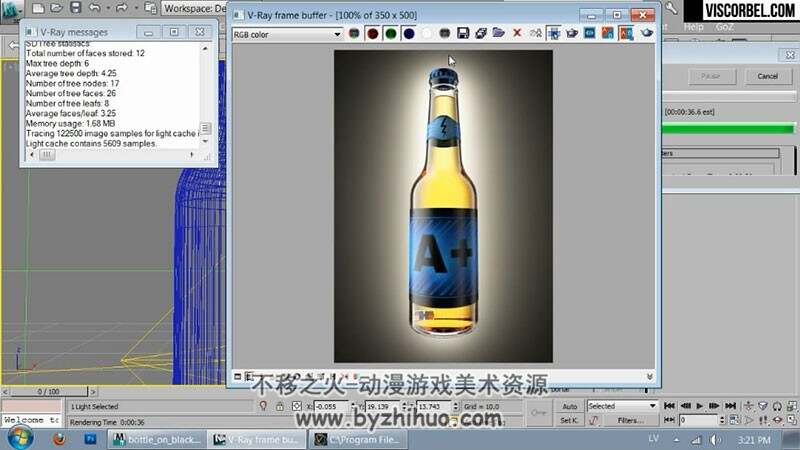This screenshot has width=800, height=450.
Task: Open the Selected key filter dropdown
Action: pos(621,406)
